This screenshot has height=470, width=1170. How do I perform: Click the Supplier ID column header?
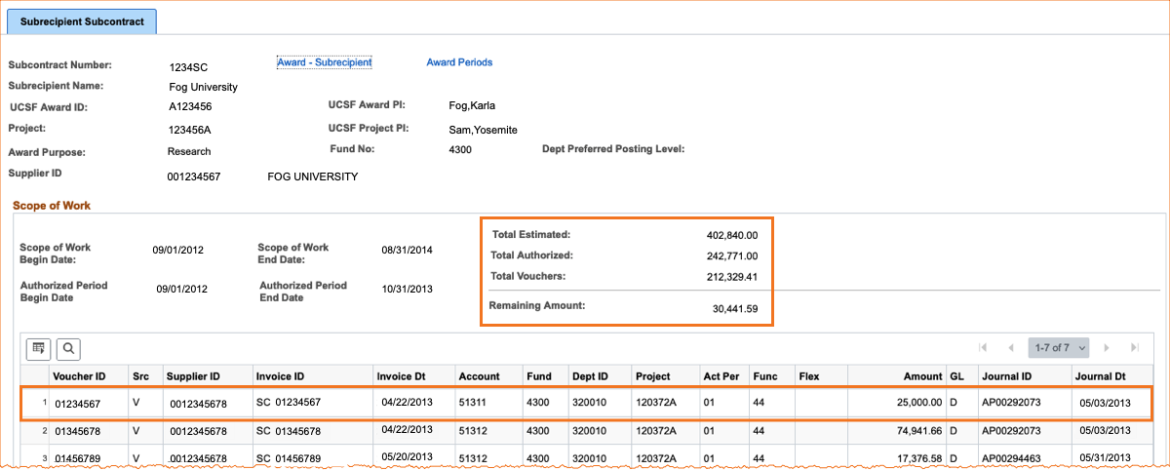[x=194, y=377]
